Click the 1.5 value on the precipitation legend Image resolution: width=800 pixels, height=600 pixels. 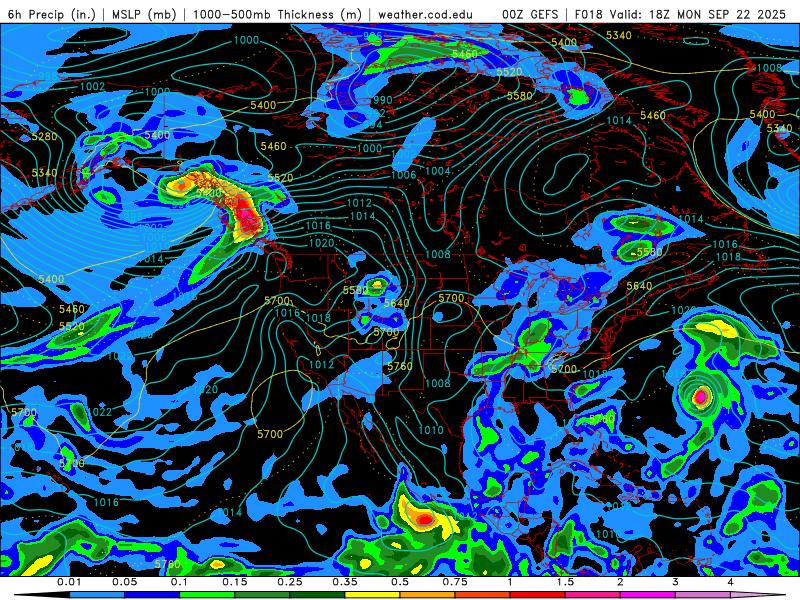click(565, 582)
